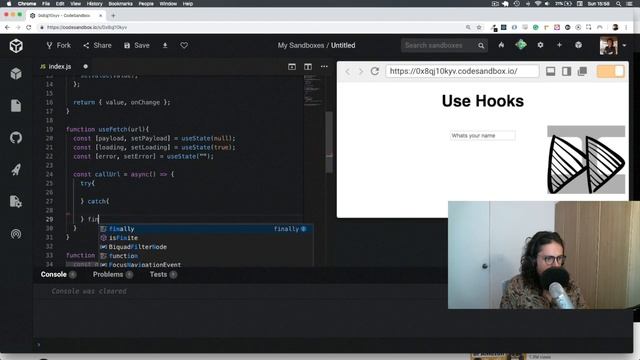
Task: Open the Live broadcast sidebar icon
Action: tap(16, 233)
